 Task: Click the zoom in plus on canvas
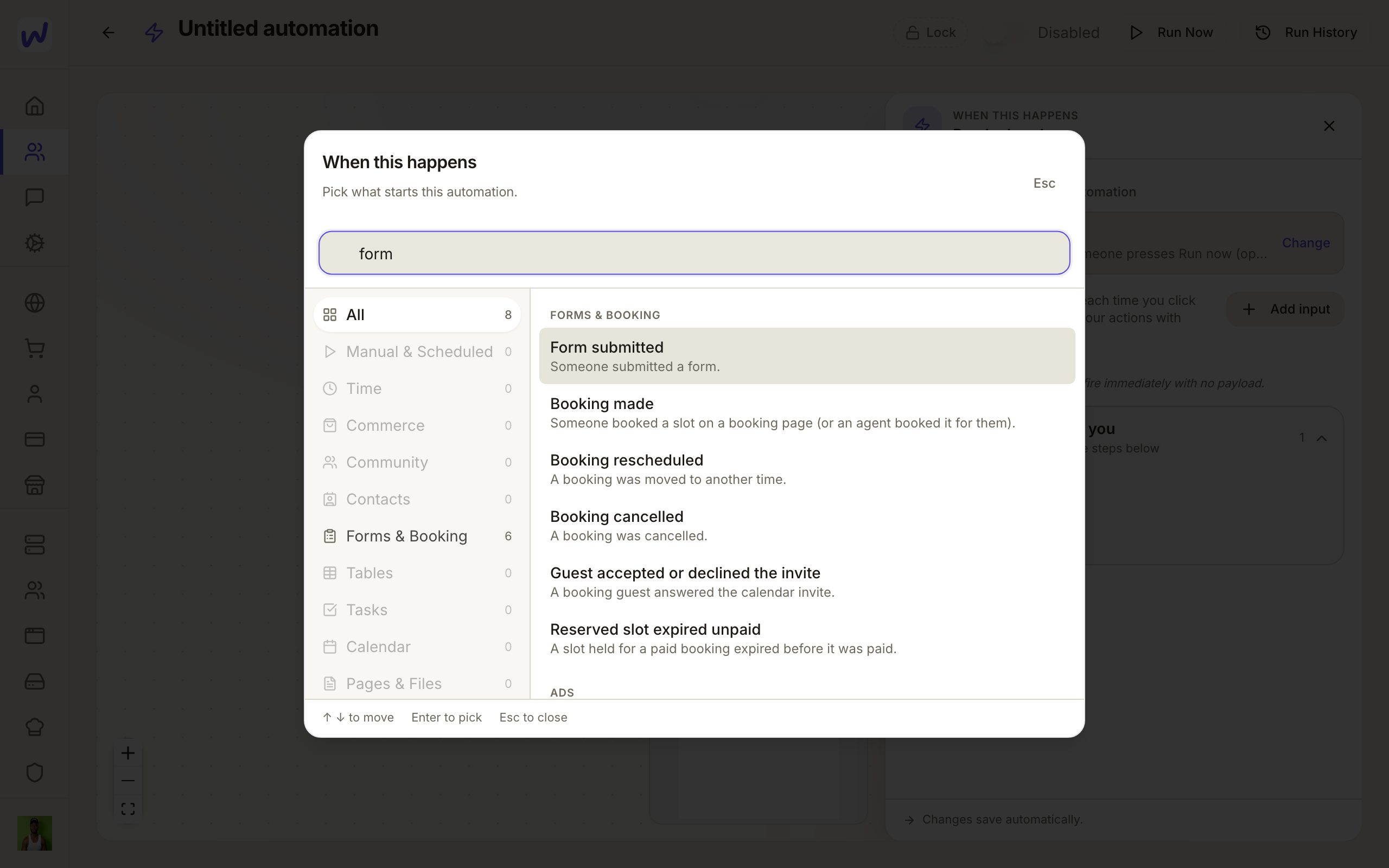click(128, 752)
